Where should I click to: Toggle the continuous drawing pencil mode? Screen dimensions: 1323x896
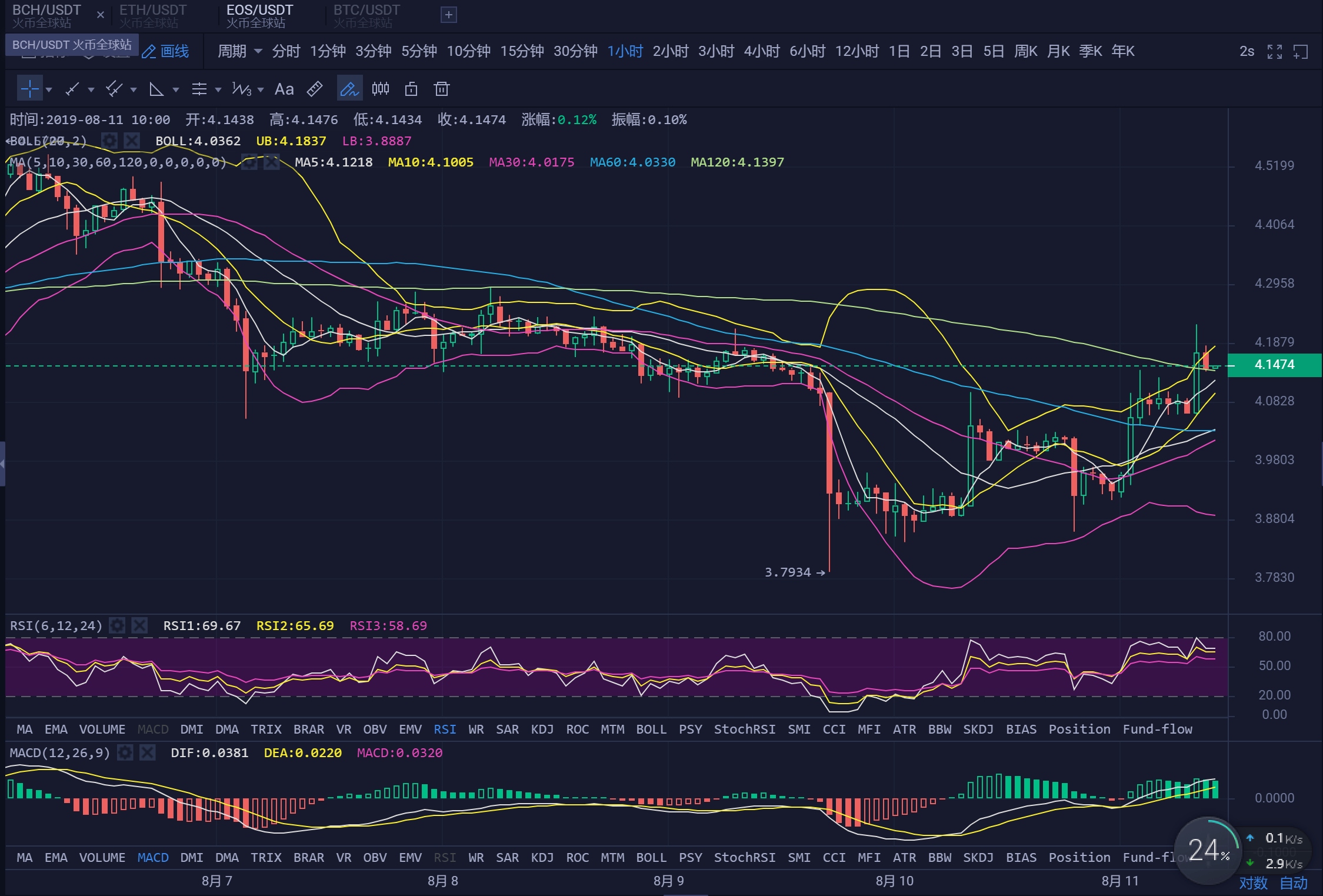click(349, 89)
